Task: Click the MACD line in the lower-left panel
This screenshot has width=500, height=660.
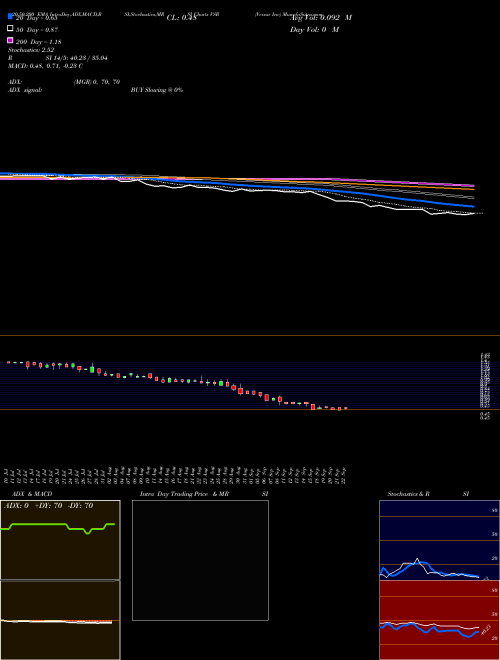Action: (x=56, y=622)
